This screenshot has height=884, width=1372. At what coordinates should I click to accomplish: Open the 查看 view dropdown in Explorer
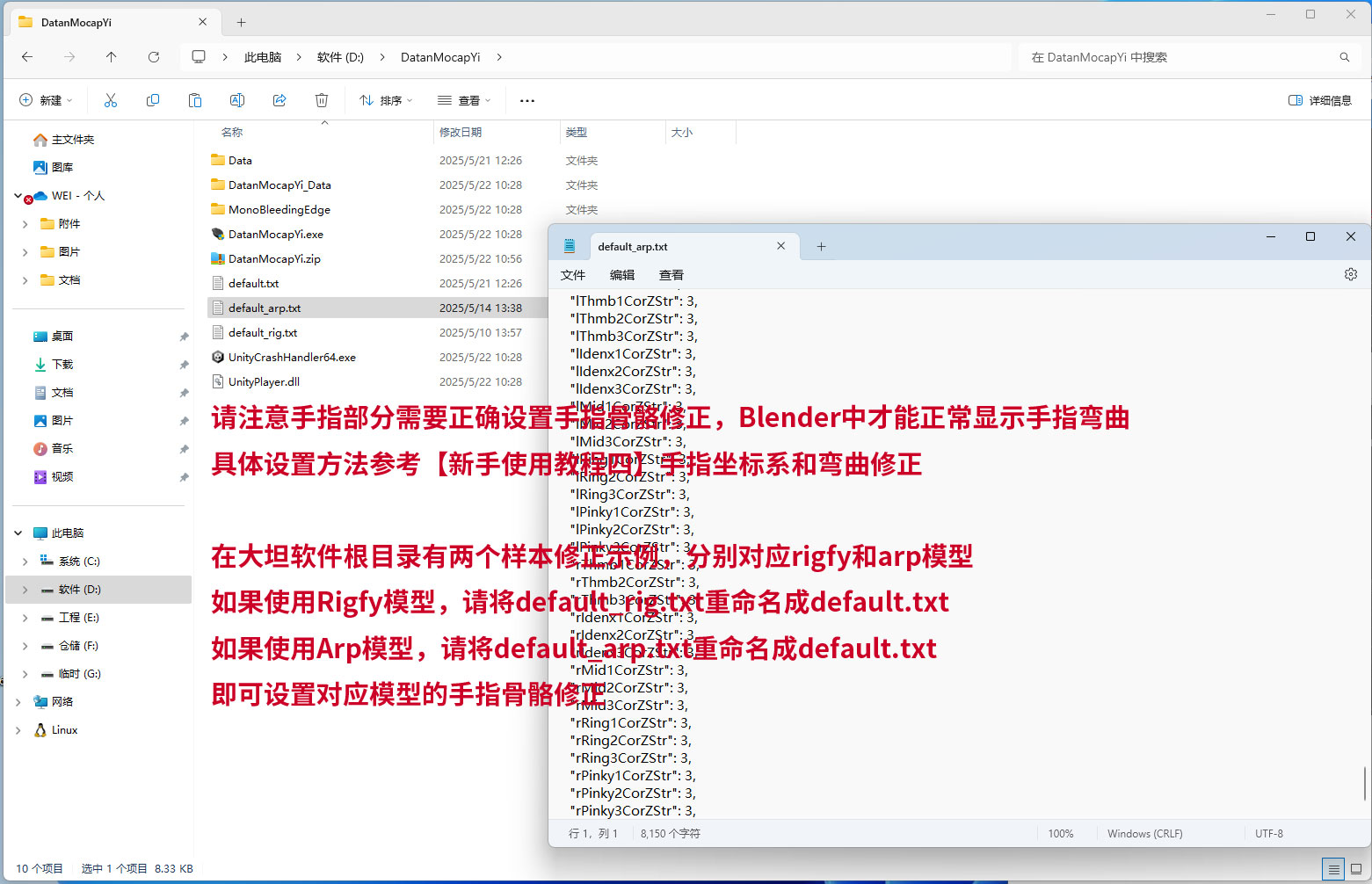[x=464, y=100]
